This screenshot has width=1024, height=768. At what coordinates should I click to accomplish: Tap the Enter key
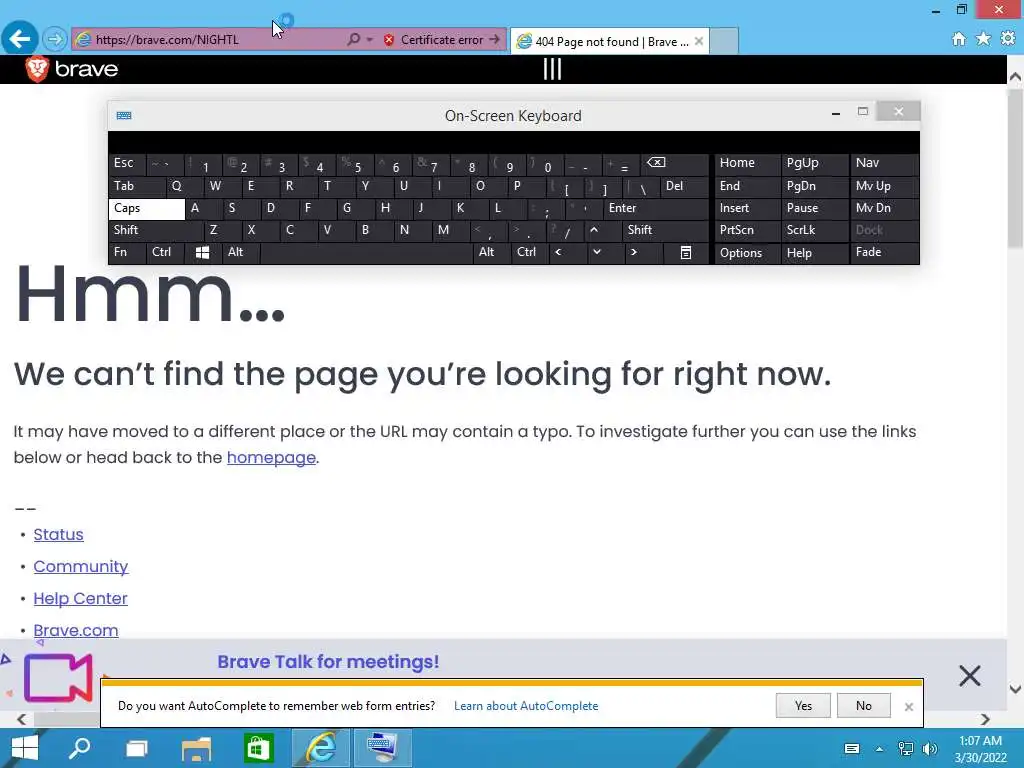pyautogui.click(x=656, y=208)
